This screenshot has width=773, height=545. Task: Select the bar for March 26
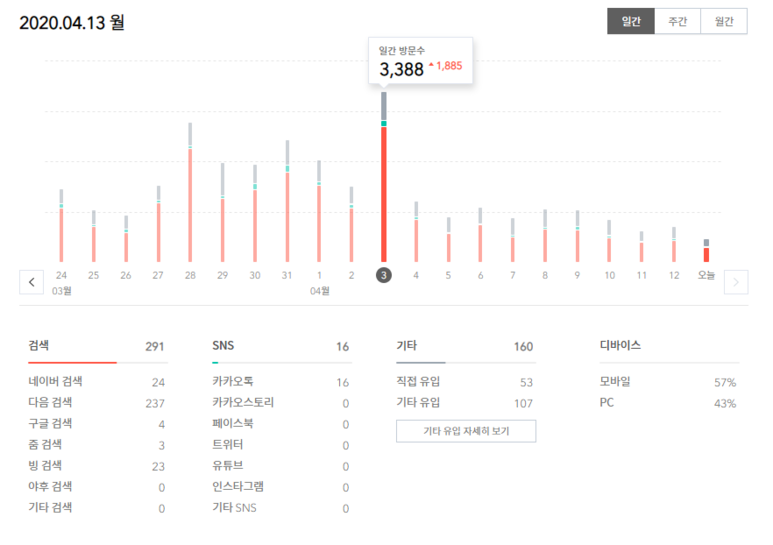(x=126, y=238)
